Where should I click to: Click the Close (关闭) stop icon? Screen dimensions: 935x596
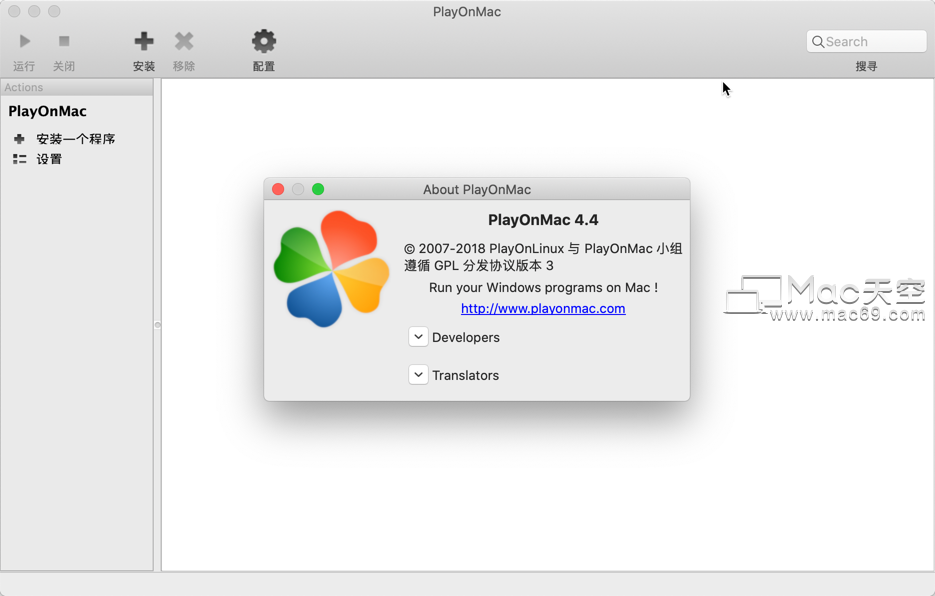click(64, 41)
